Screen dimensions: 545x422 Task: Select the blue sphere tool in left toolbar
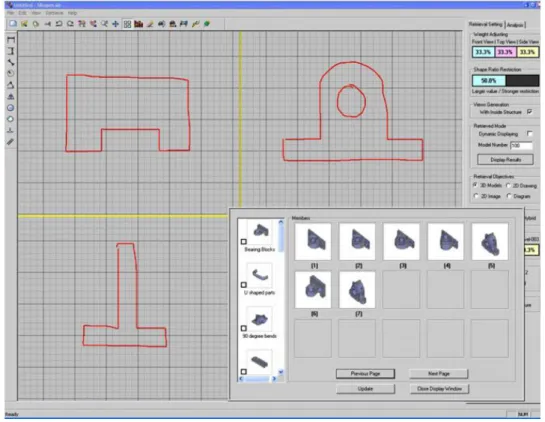pyautogui.click(x=11, y=108)
